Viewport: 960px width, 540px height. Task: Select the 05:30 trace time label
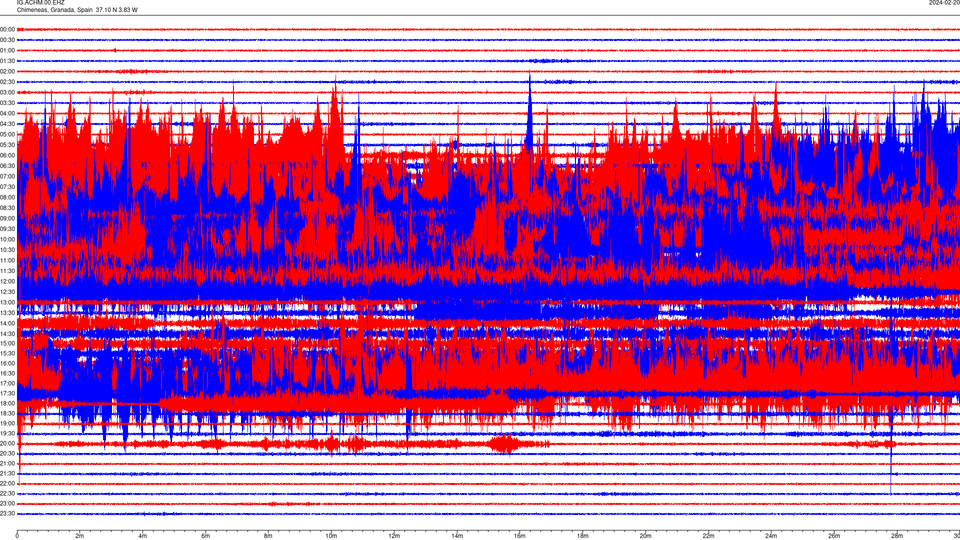(7, 144)
